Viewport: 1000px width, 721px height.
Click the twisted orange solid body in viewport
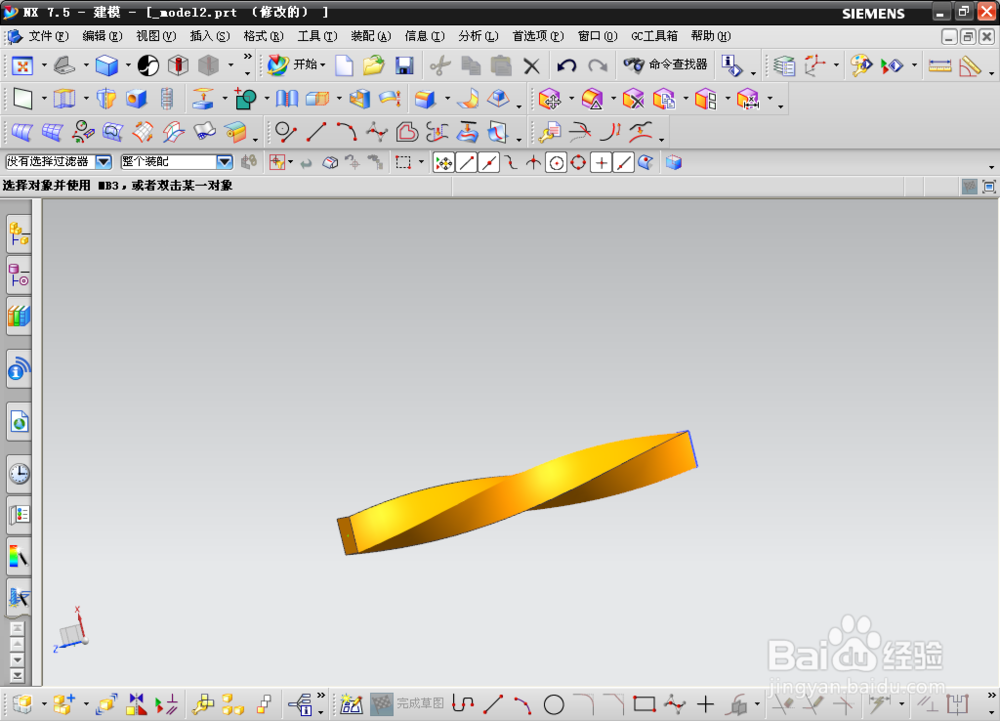point(517,493)
